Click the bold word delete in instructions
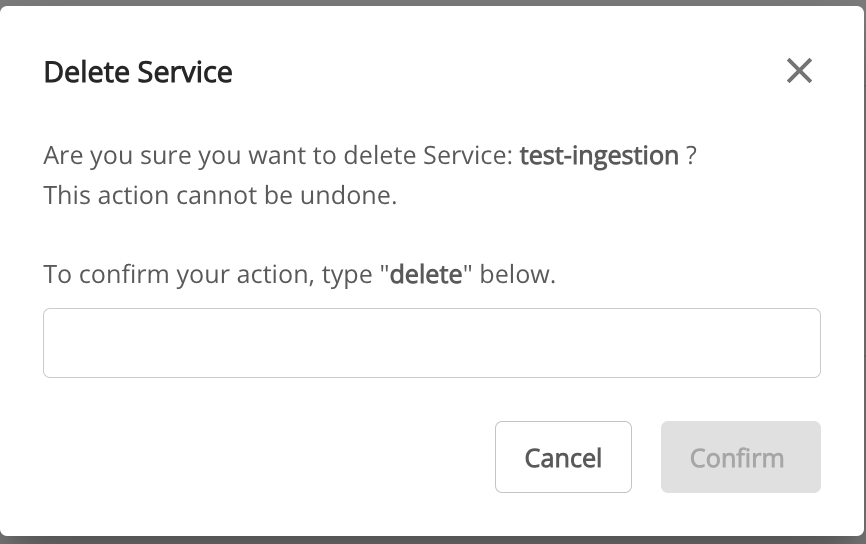 (x=426, y=274)
